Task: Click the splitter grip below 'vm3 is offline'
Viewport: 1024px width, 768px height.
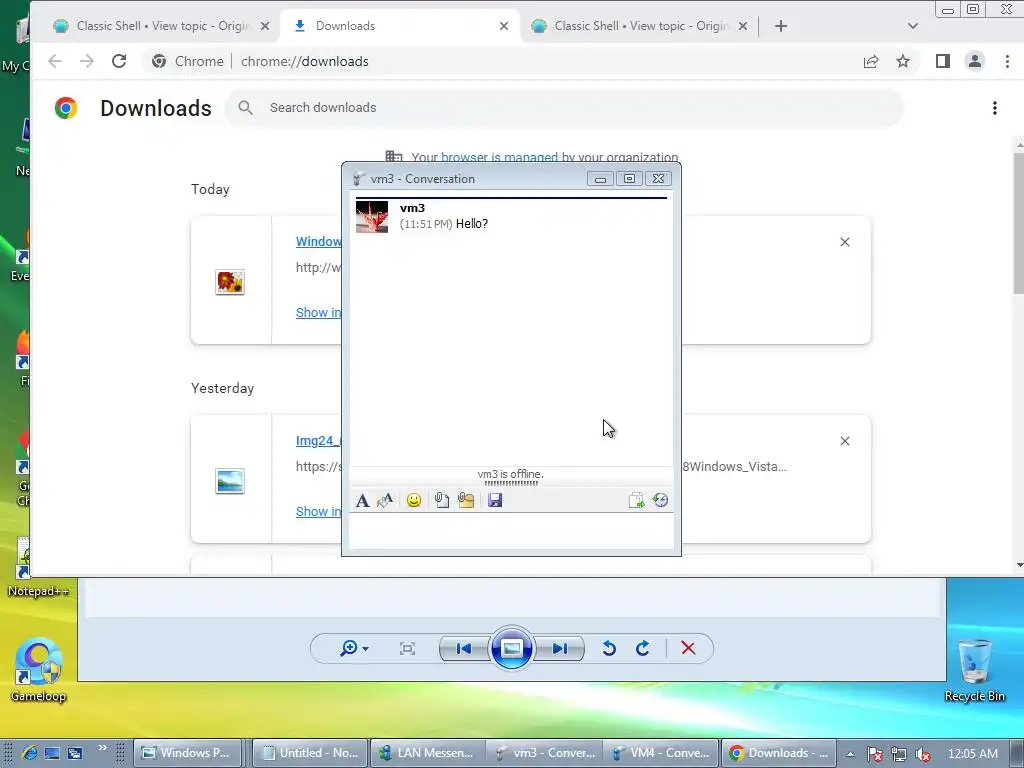Action: (x=511, y=483)
